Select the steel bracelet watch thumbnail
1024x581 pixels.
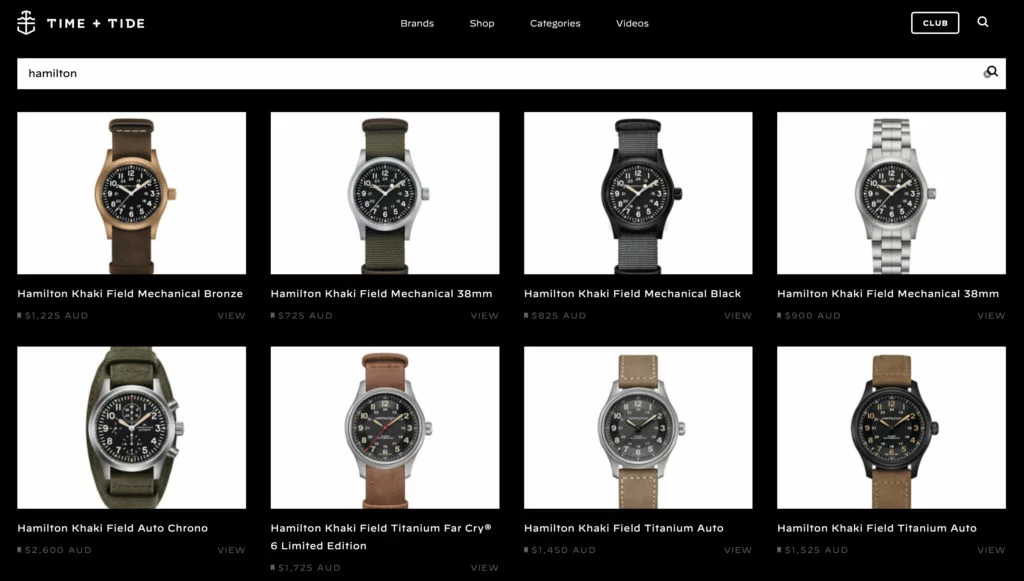point(891,193)
